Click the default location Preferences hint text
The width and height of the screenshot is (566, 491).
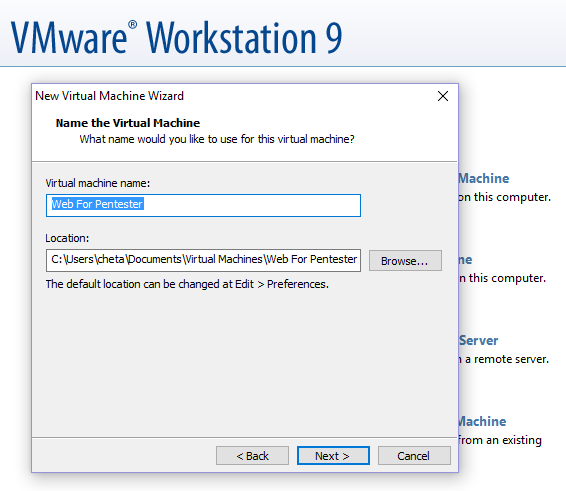(187, 284)
